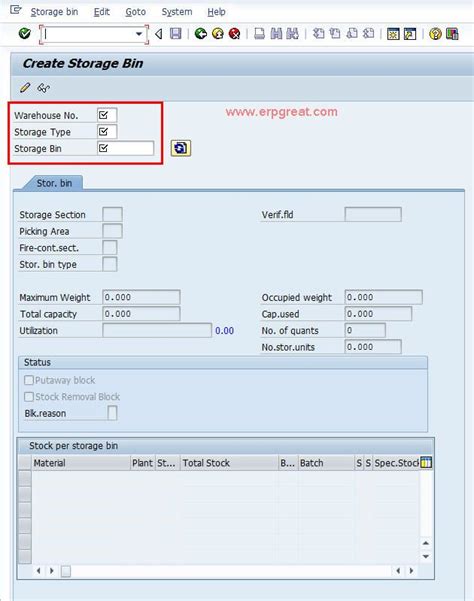474x601 pixels.
Task: Click the Stor. bin type field
Action: 110,264
